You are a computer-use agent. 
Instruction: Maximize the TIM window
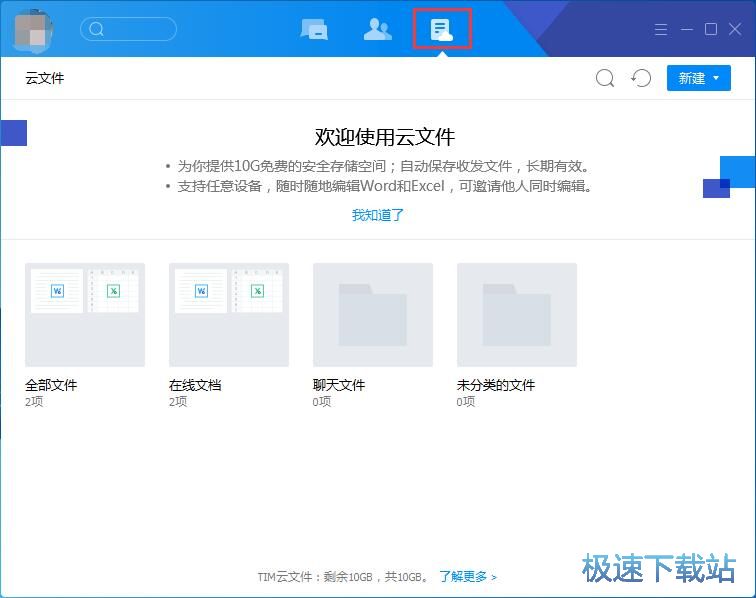coord(711,30)
